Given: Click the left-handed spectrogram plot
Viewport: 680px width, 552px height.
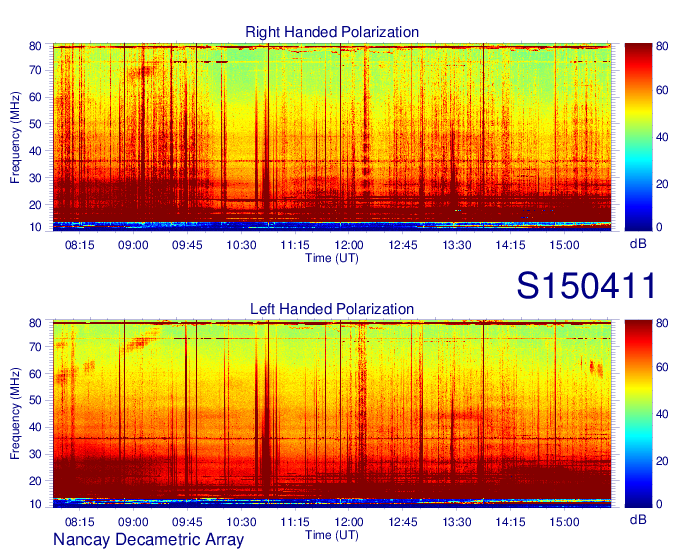Looking at the screenshot, I should pos(332,414).
